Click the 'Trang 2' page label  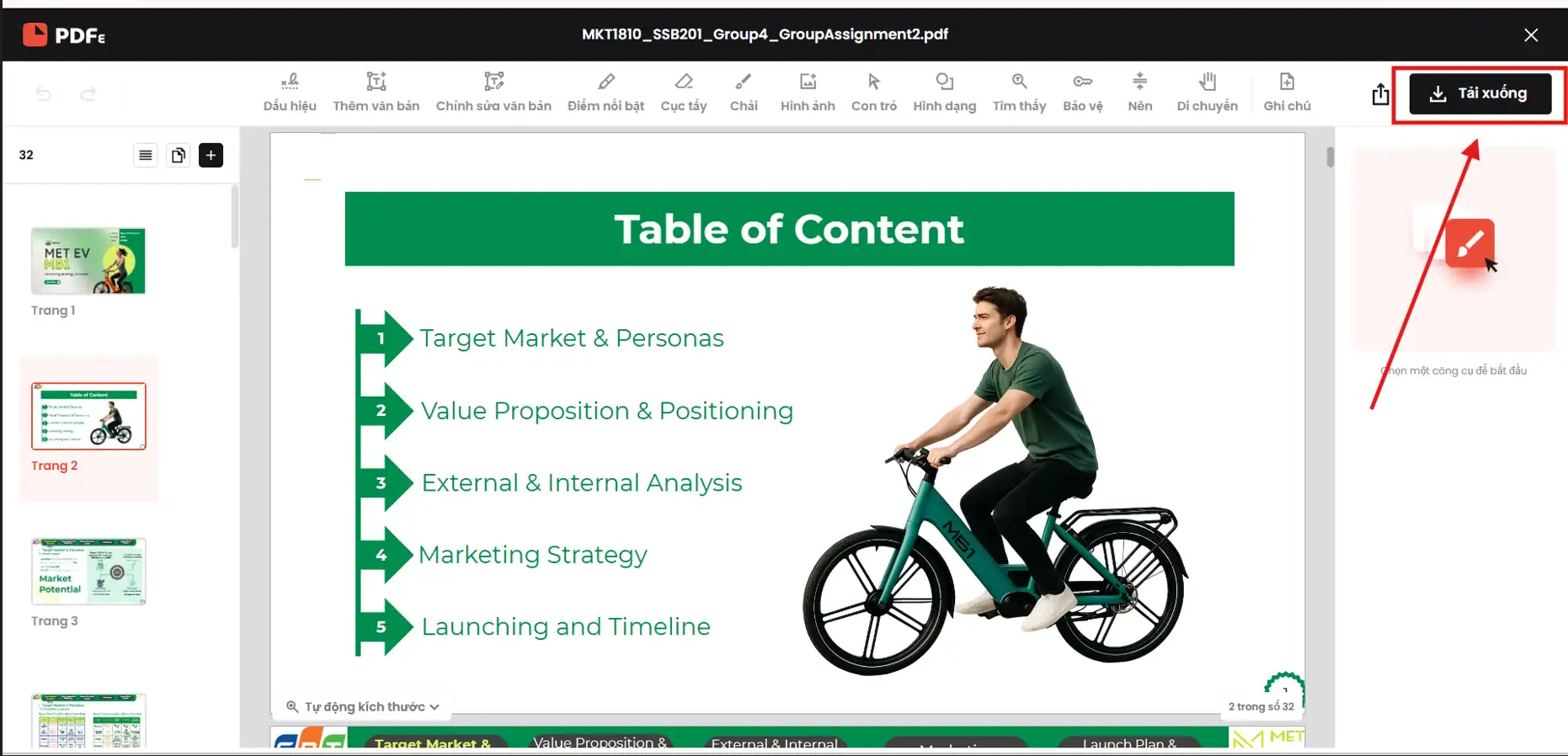pos(54,466)
